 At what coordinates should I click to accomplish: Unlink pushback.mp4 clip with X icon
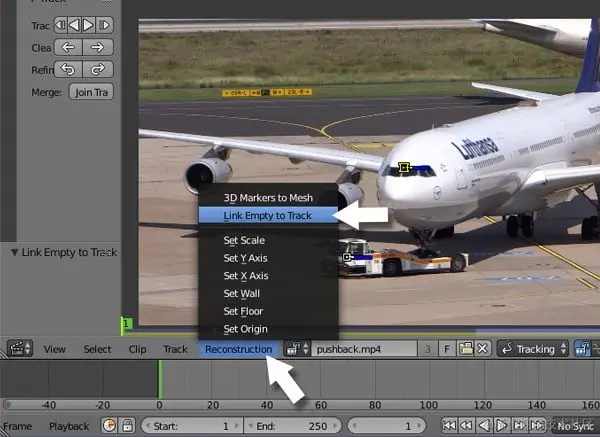(483, 349)
